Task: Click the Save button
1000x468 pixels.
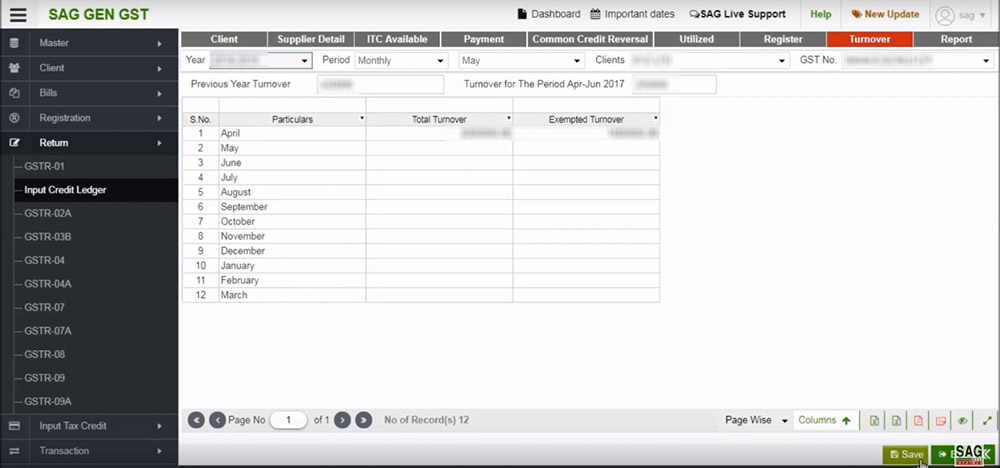Action: (905, 454)
